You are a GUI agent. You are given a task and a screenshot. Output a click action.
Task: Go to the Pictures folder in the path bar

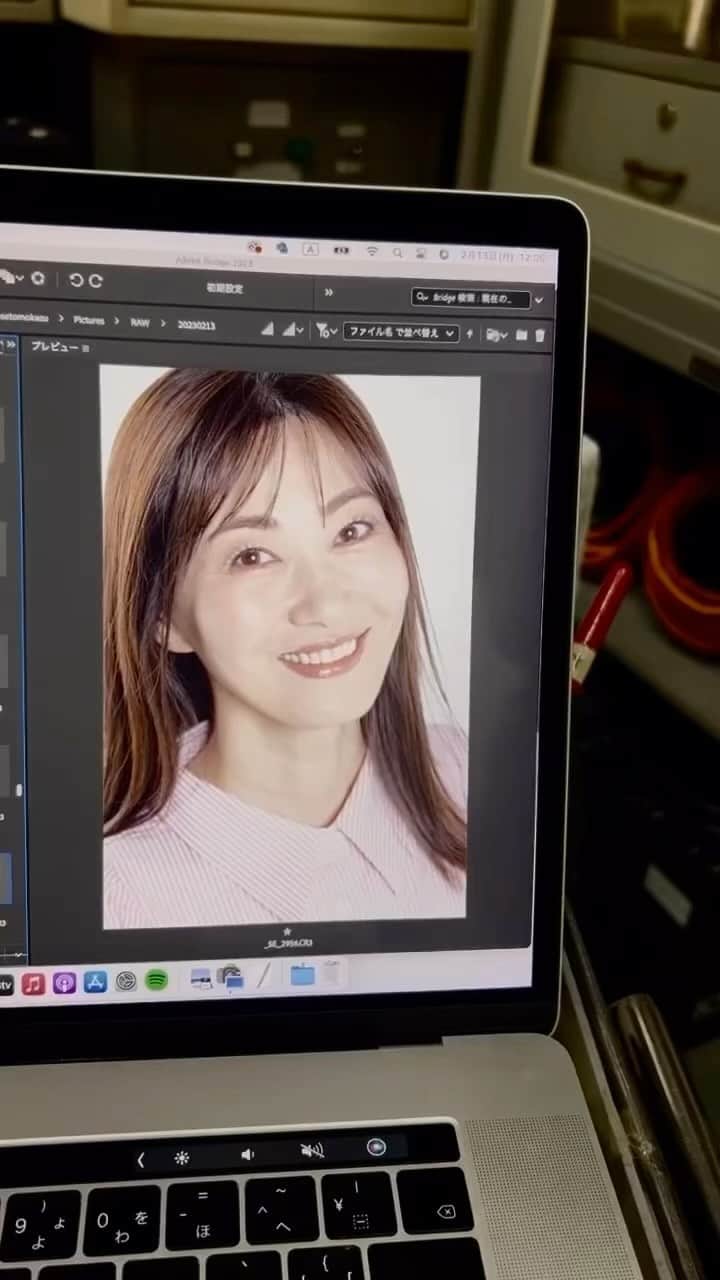(x=88, y=321)
